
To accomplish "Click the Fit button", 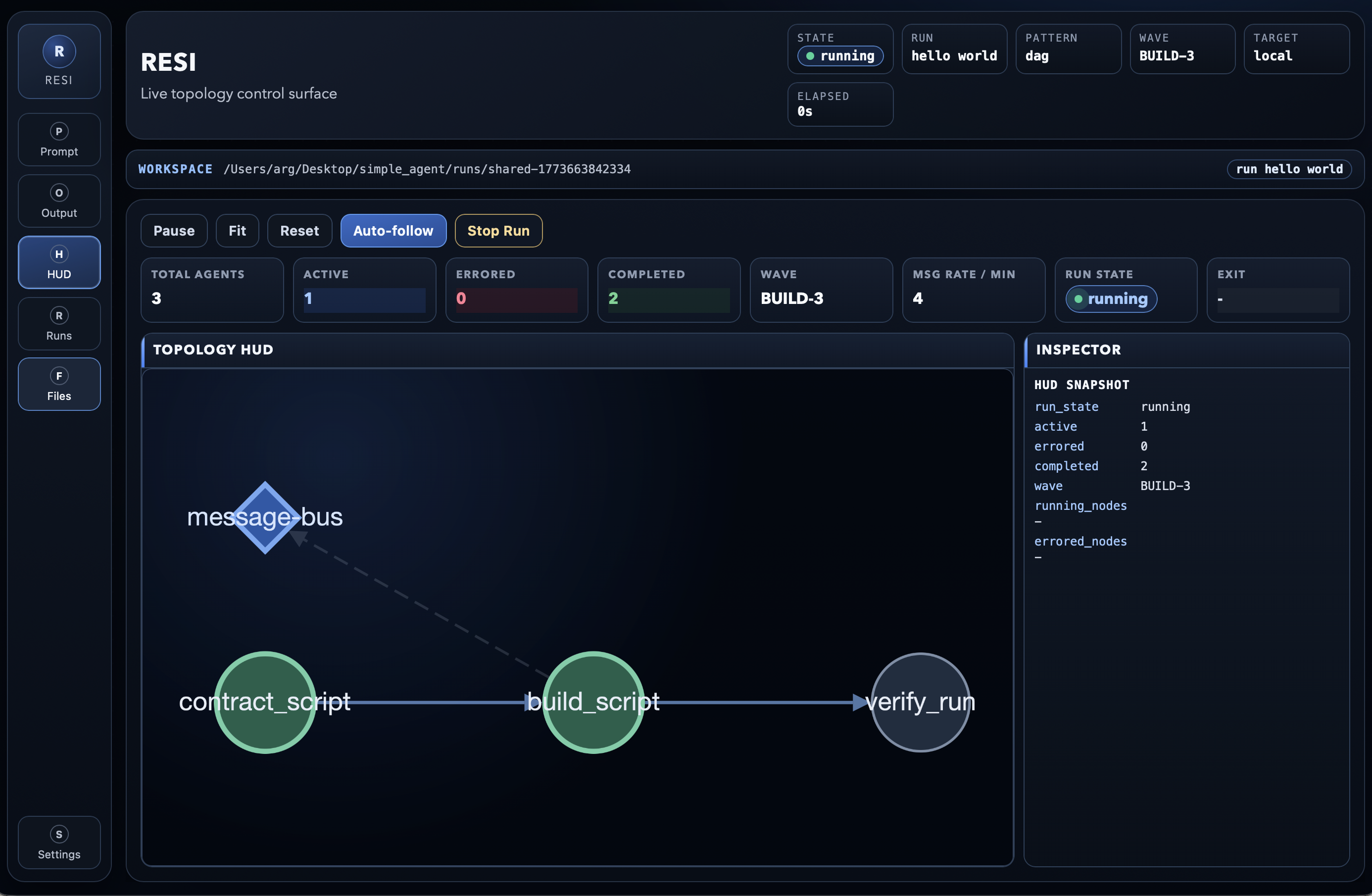I will (237, 231).
